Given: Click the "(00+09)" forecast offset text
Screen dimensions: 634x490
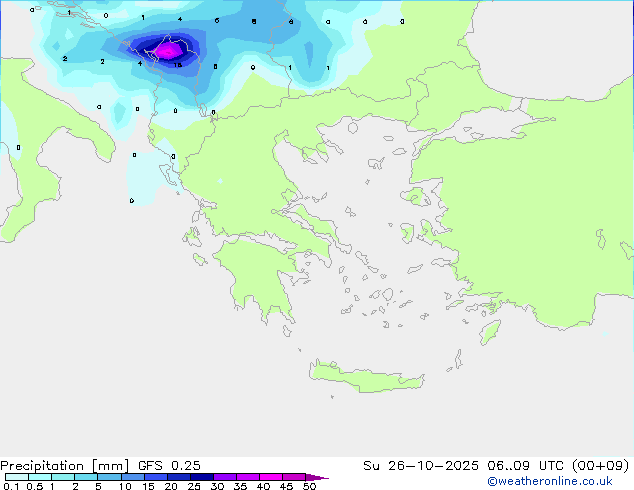Looking at the screenshot, I should coord(600,466).
